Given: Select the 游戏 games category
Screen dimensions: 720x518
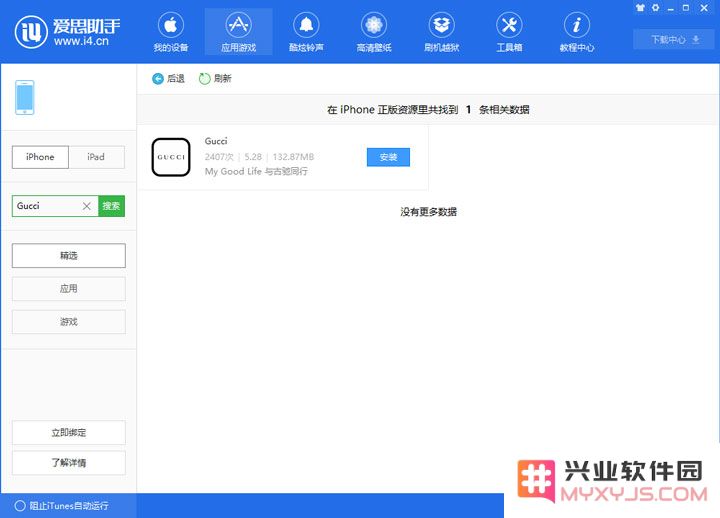Looking at the screenshot, I should (68, 322).
